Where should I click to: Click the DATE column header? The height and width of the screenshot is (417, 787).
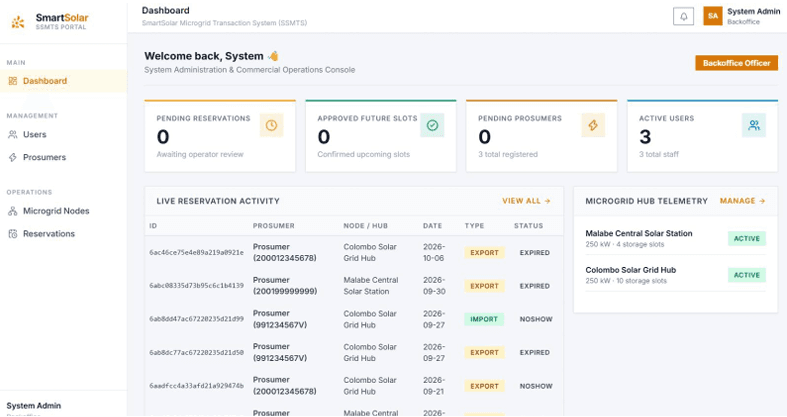[x=432, y=226]
